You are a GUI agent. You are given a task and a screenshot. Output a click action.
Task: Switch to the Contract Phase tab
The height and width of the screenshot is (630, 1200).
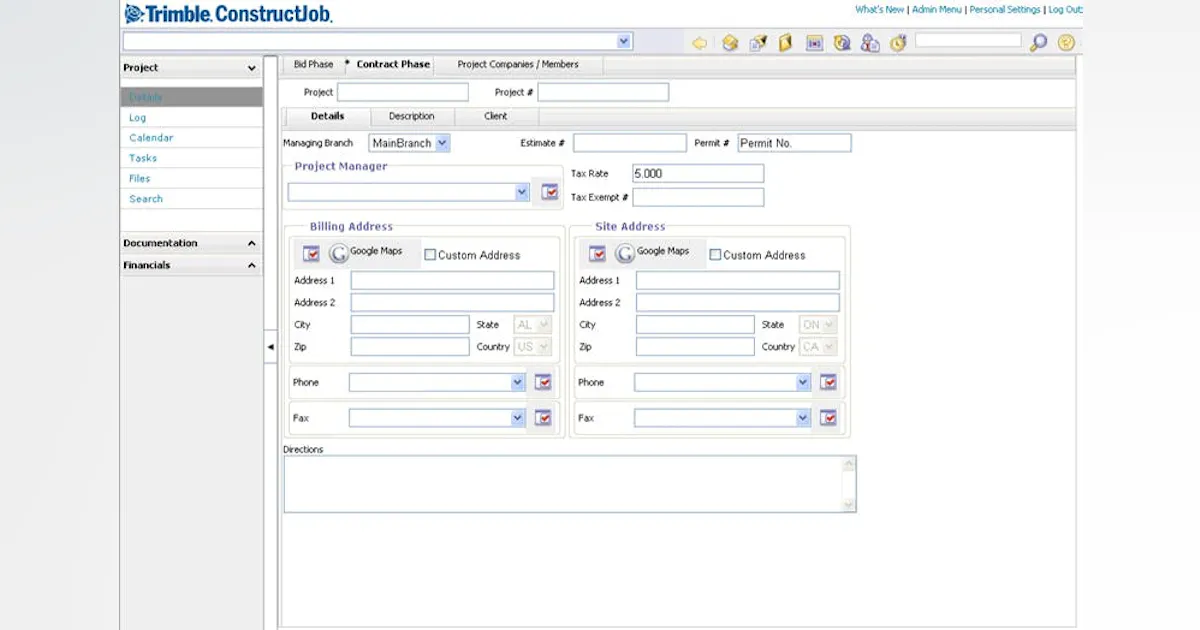(393, 64)
